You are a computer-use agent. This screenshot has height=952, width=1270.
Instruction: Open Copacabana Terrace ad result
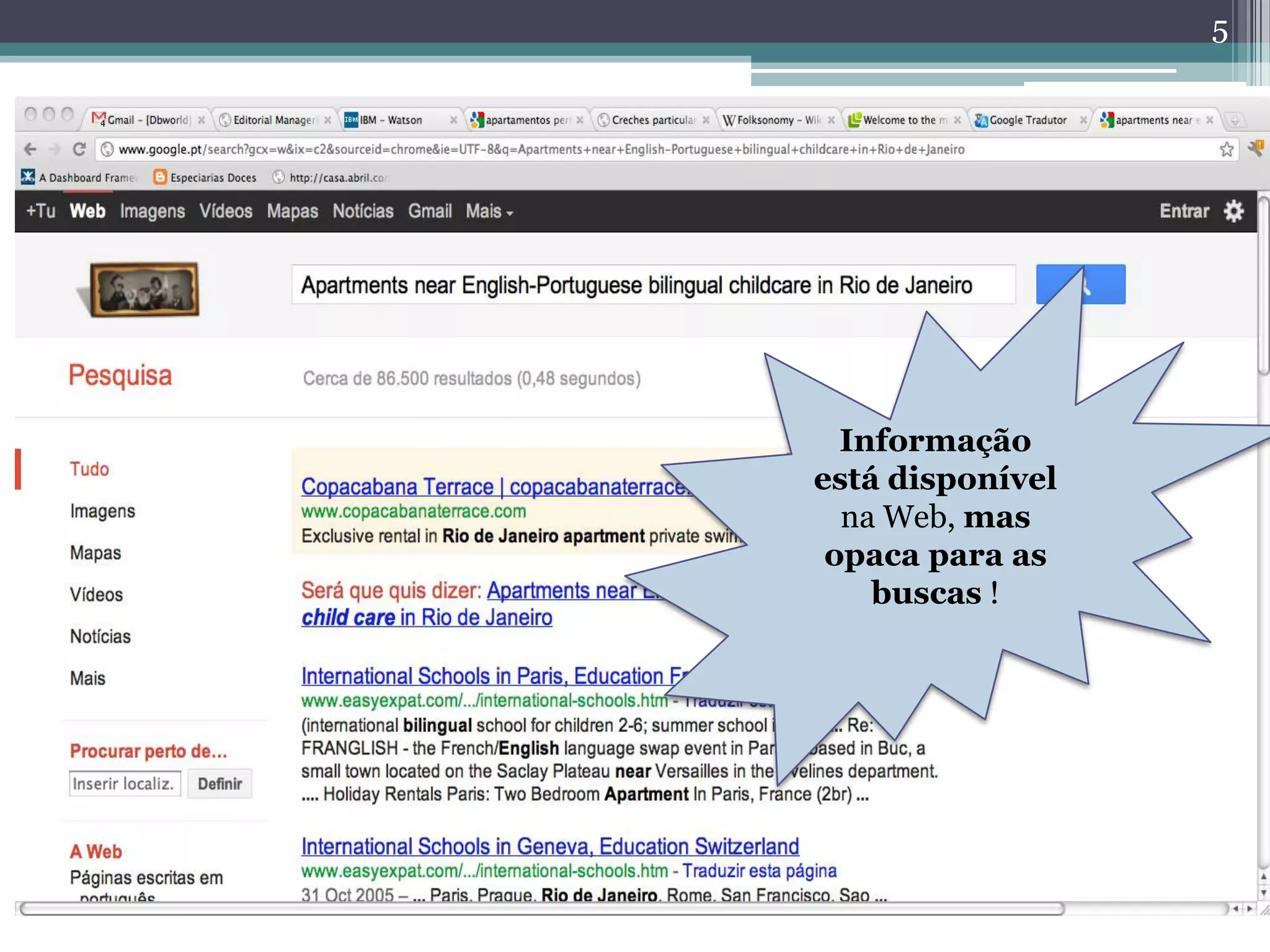pos(496,487)
